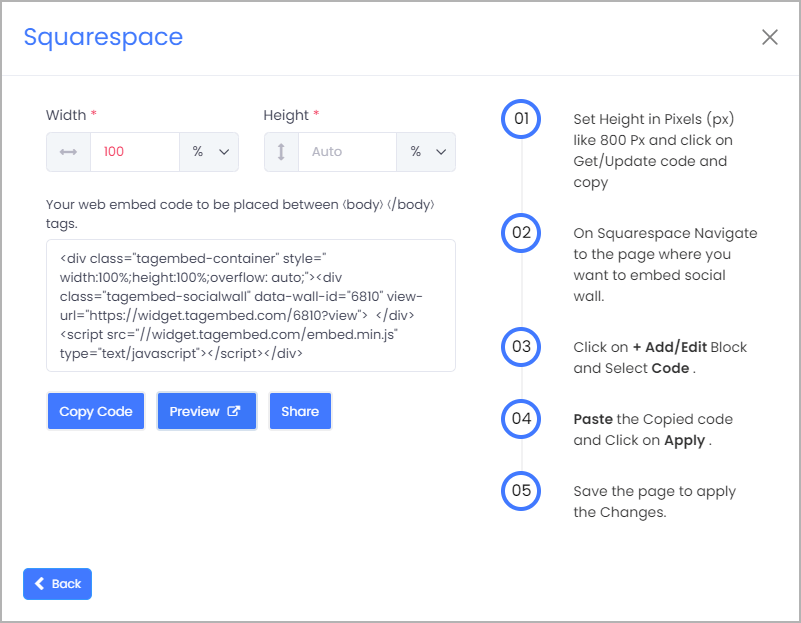Image resolution: width=801 pixels, height=623 pixels.
Task: Click 'Save the page to apply' text
Action: coord(654,491)
